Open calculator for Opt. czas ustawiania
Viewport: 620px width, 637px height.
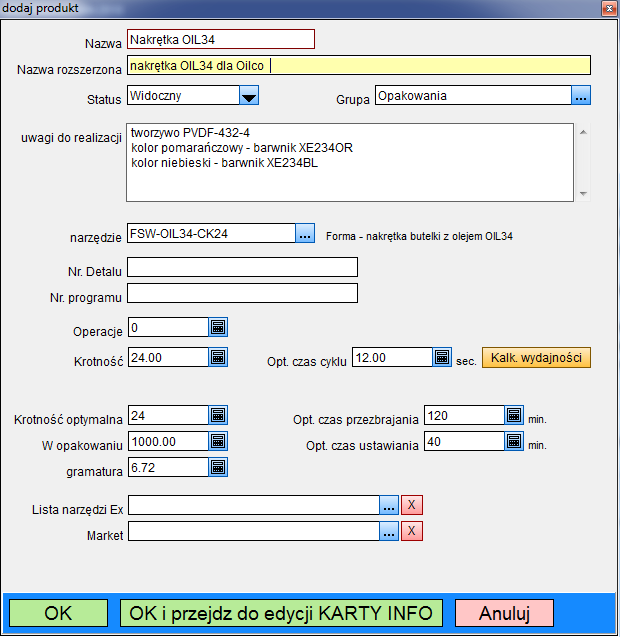[x=514, y=441]
